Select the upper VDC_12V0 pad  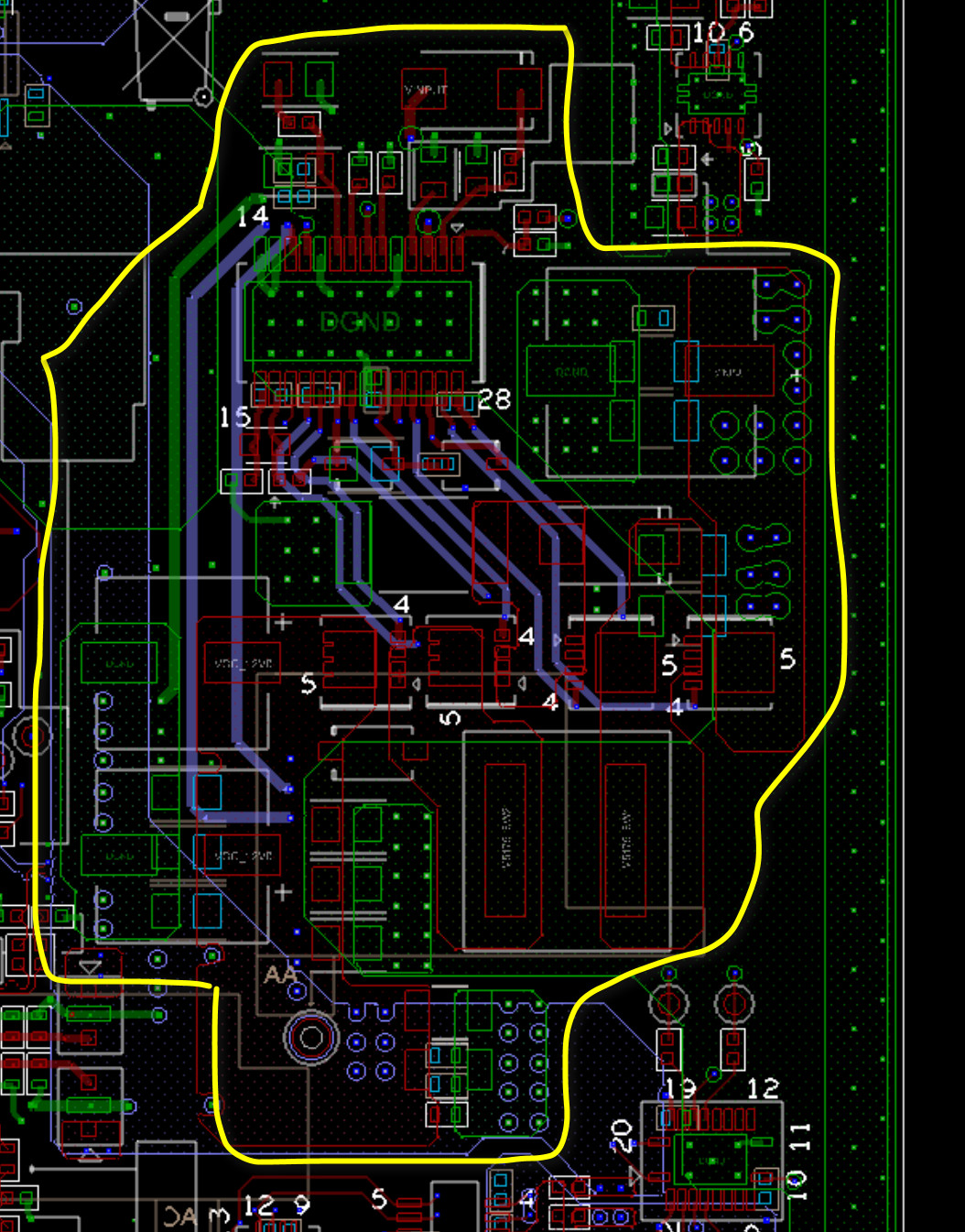click(243, 663)
